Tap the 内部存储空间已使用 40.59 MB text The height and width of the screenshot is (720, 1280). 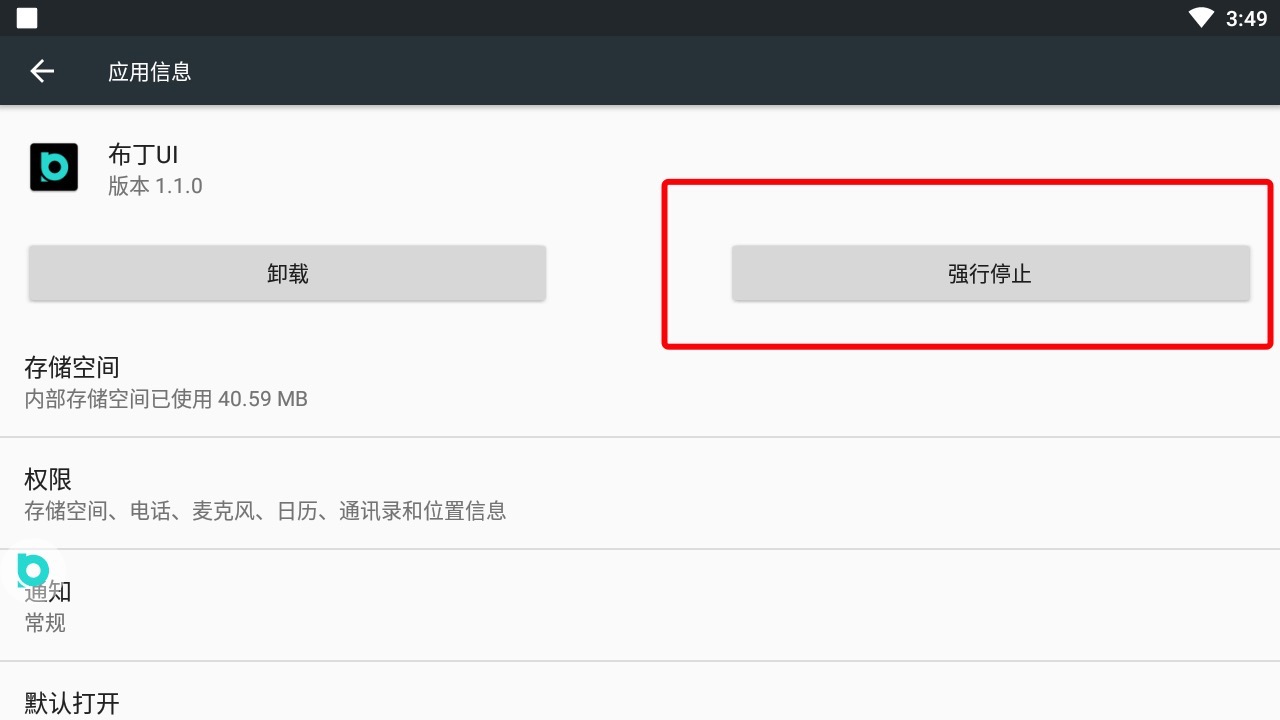point(166,399)
